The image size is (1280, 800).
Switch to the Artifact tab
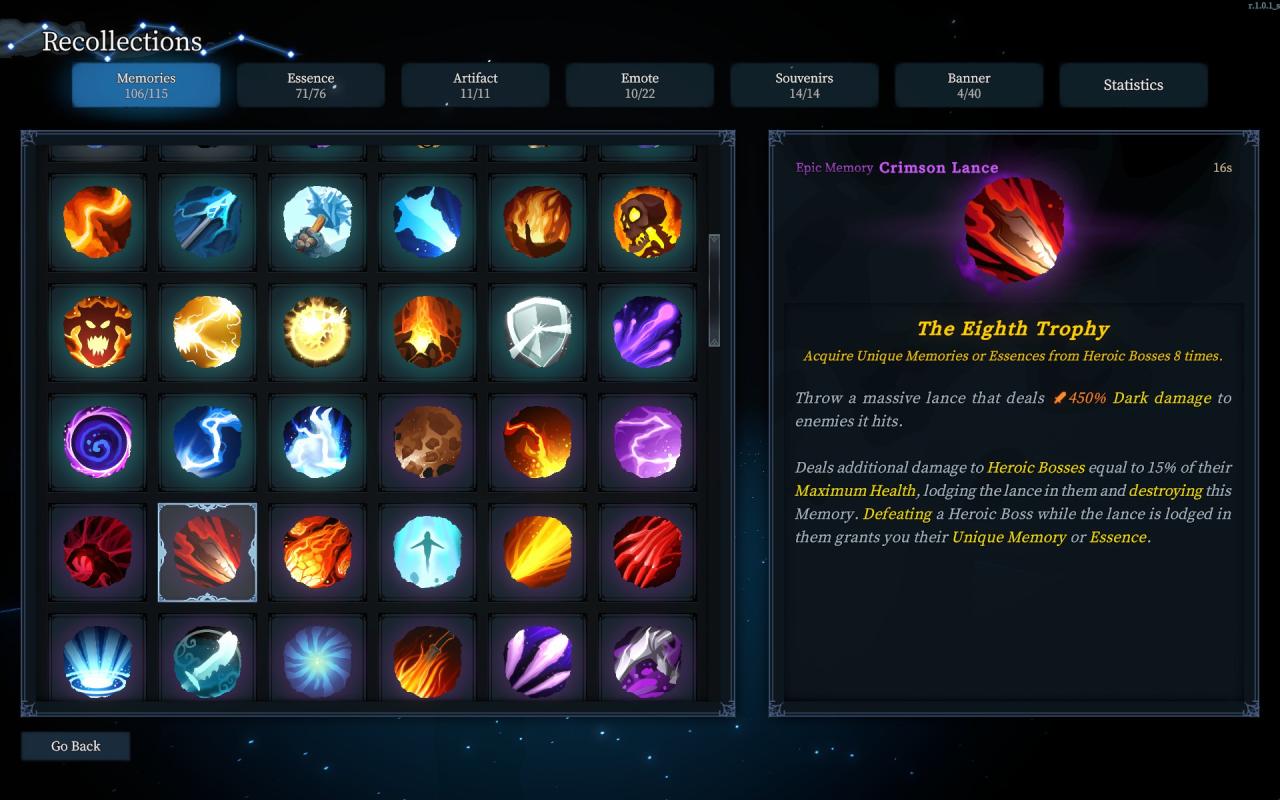pos(475,85)
